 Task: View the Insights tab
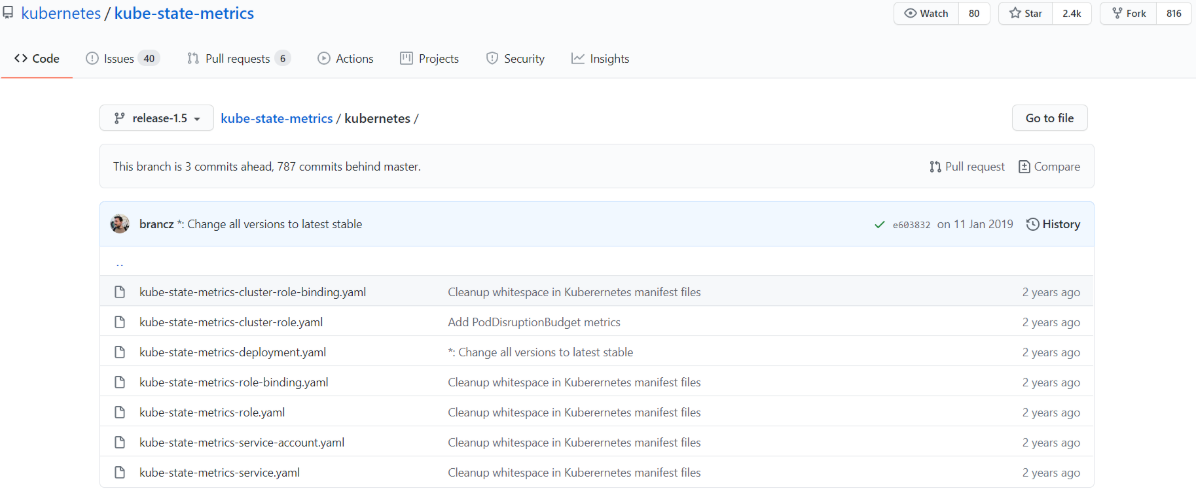pyautogui.click(x=600, y=59)
